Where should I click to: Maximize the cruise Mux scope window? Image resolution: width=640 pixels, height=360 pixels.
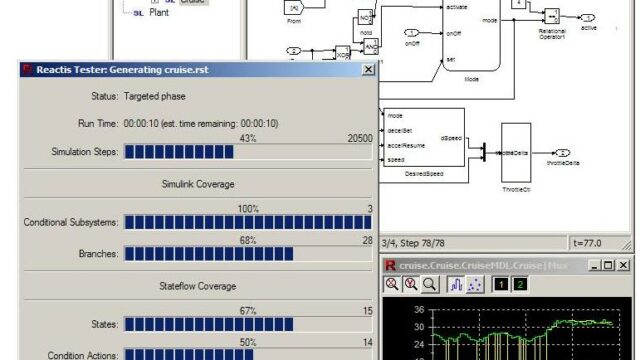(608, 266)
